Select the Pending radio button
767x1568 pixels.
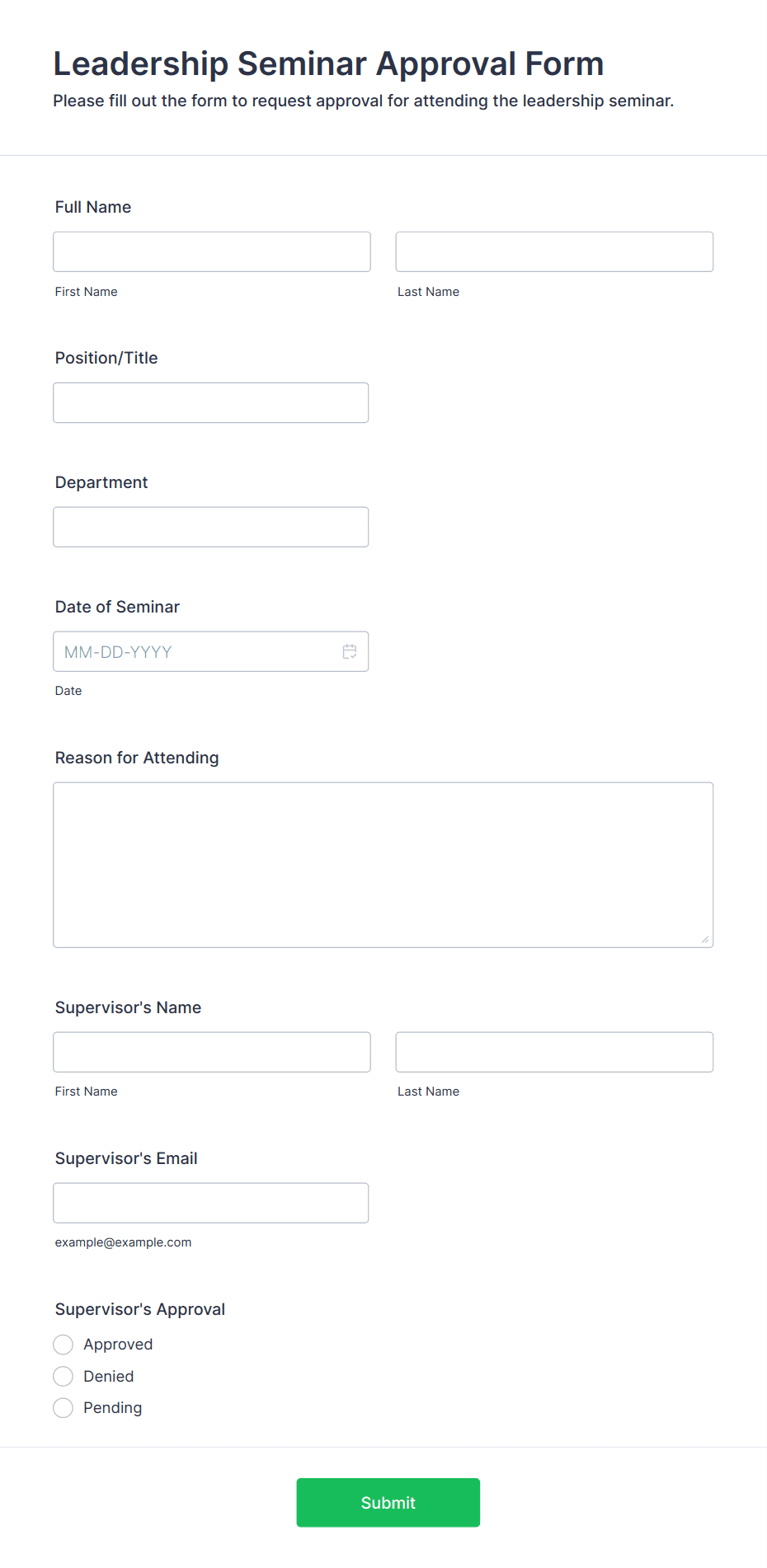[x=64, y=1407]
